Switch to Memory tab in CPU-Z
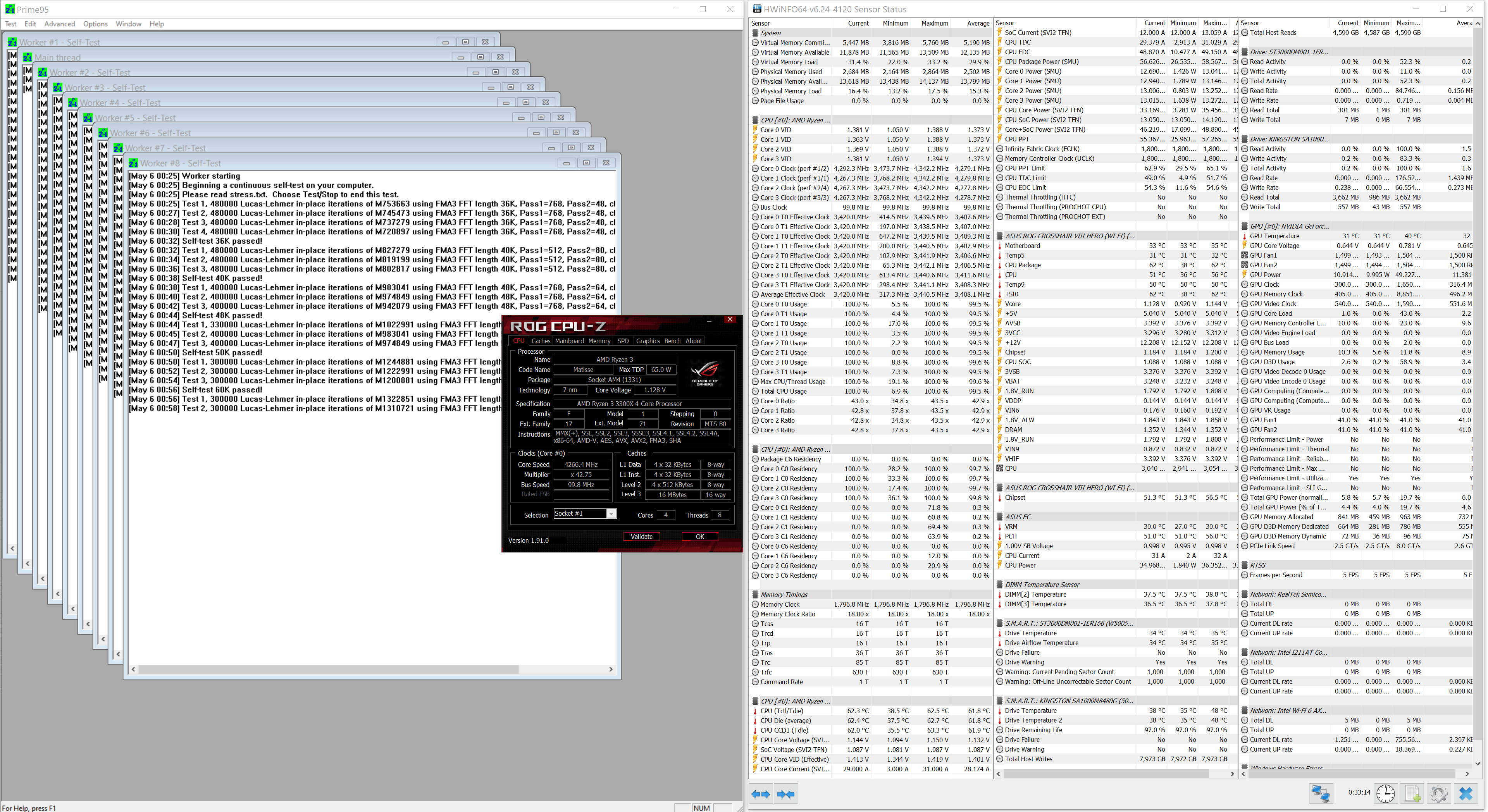This screenshot has width=1488, height=812. (x=599, y=341)
